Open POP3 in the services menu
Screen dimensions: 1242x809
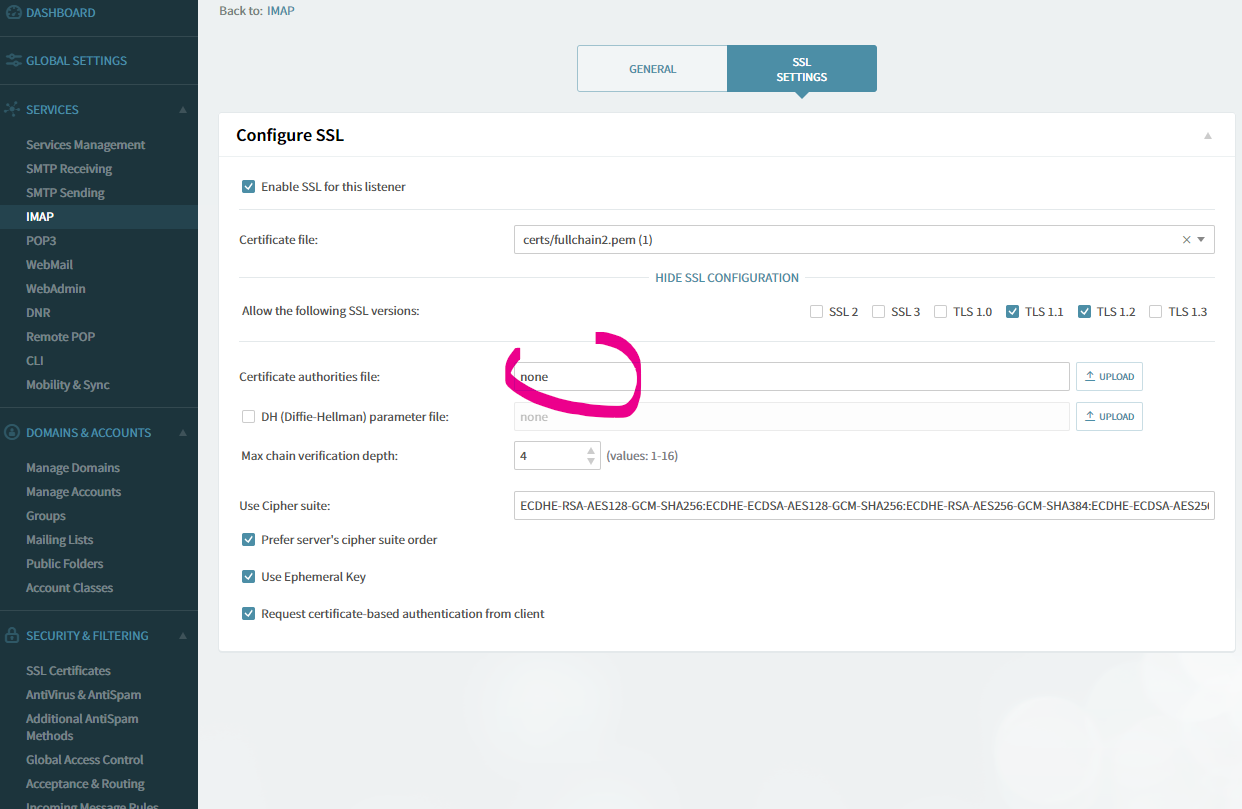coord(41,241)
